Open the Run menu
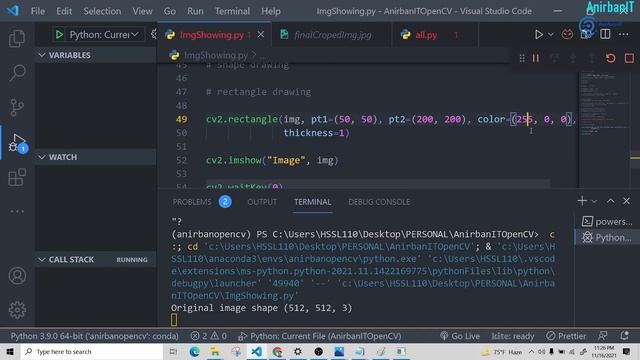The image size is (640, 360). point(195,11)
